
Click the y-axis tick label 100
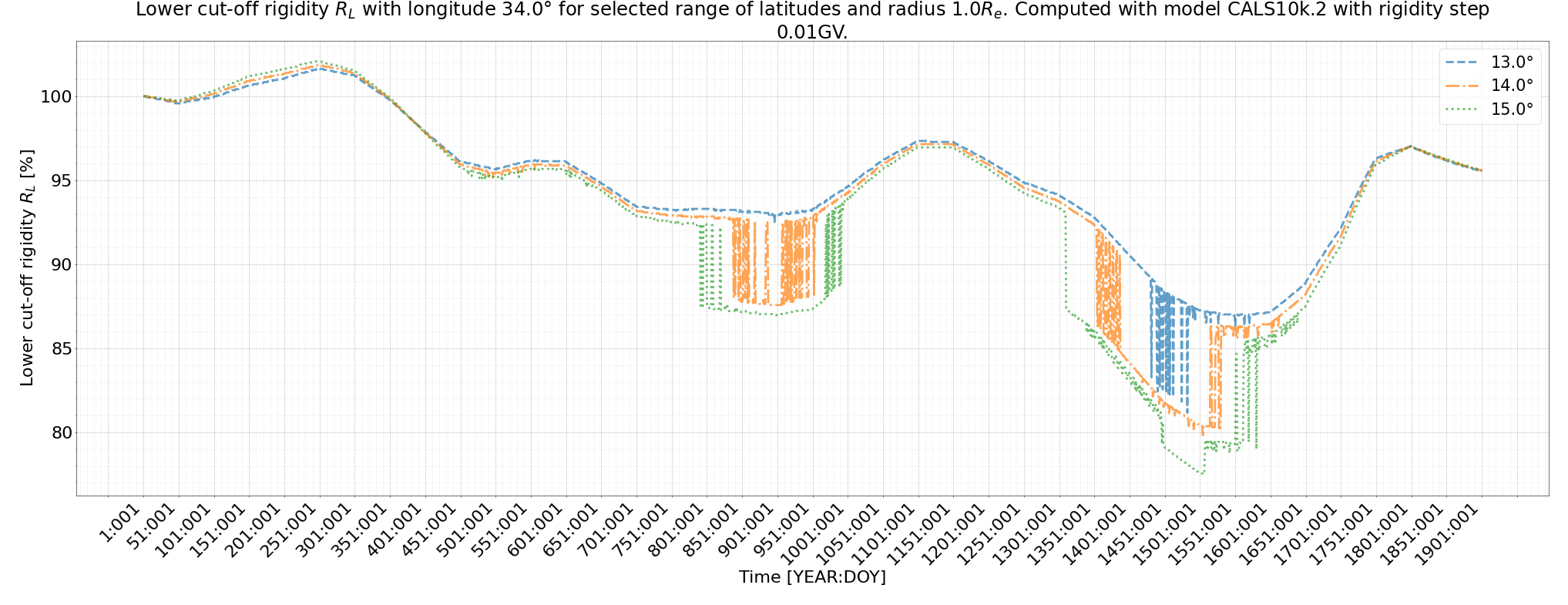pyautogui.click(x=55, y=97)
